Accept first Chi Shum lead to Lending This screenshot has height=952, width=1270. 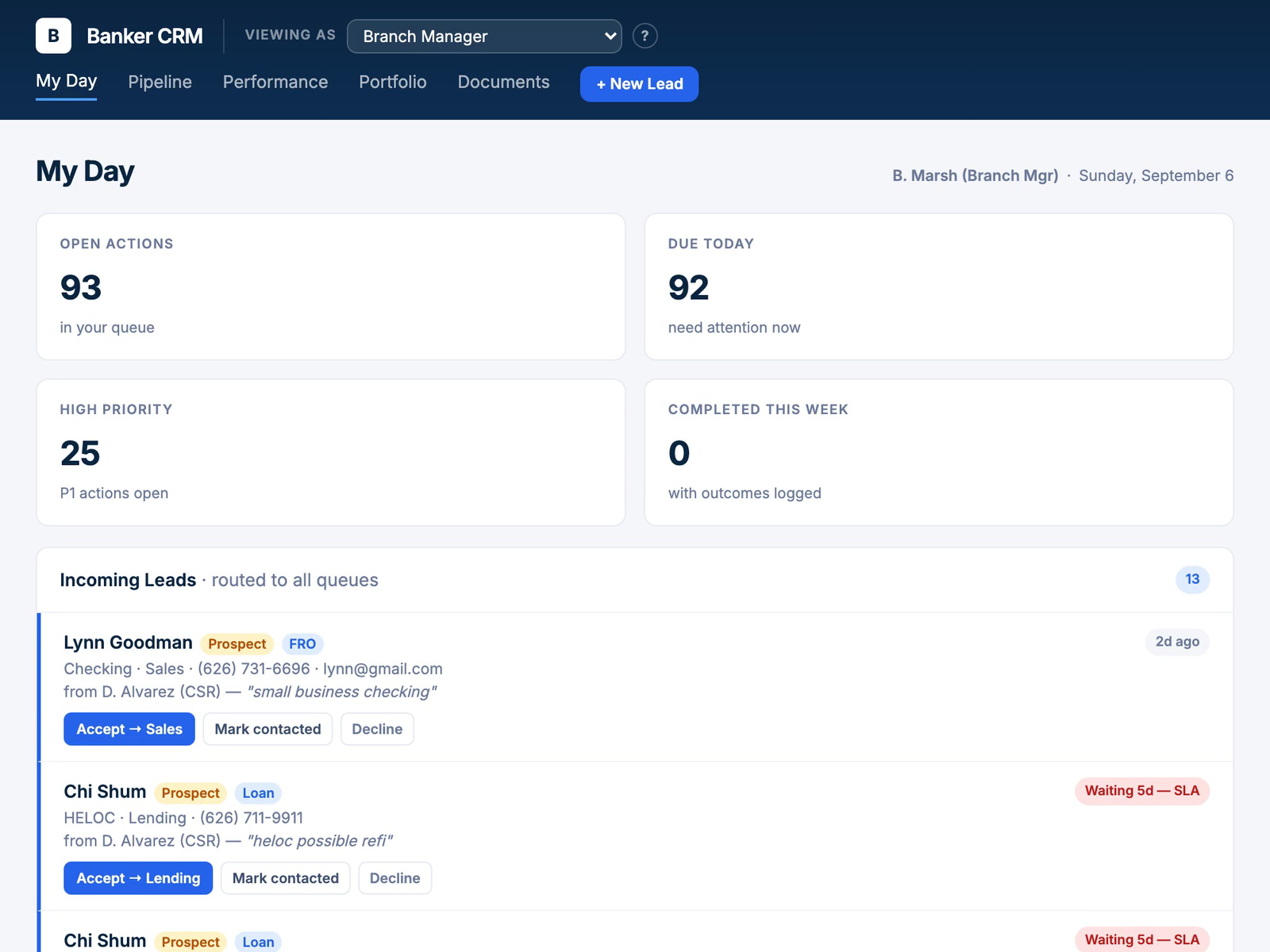138,878
